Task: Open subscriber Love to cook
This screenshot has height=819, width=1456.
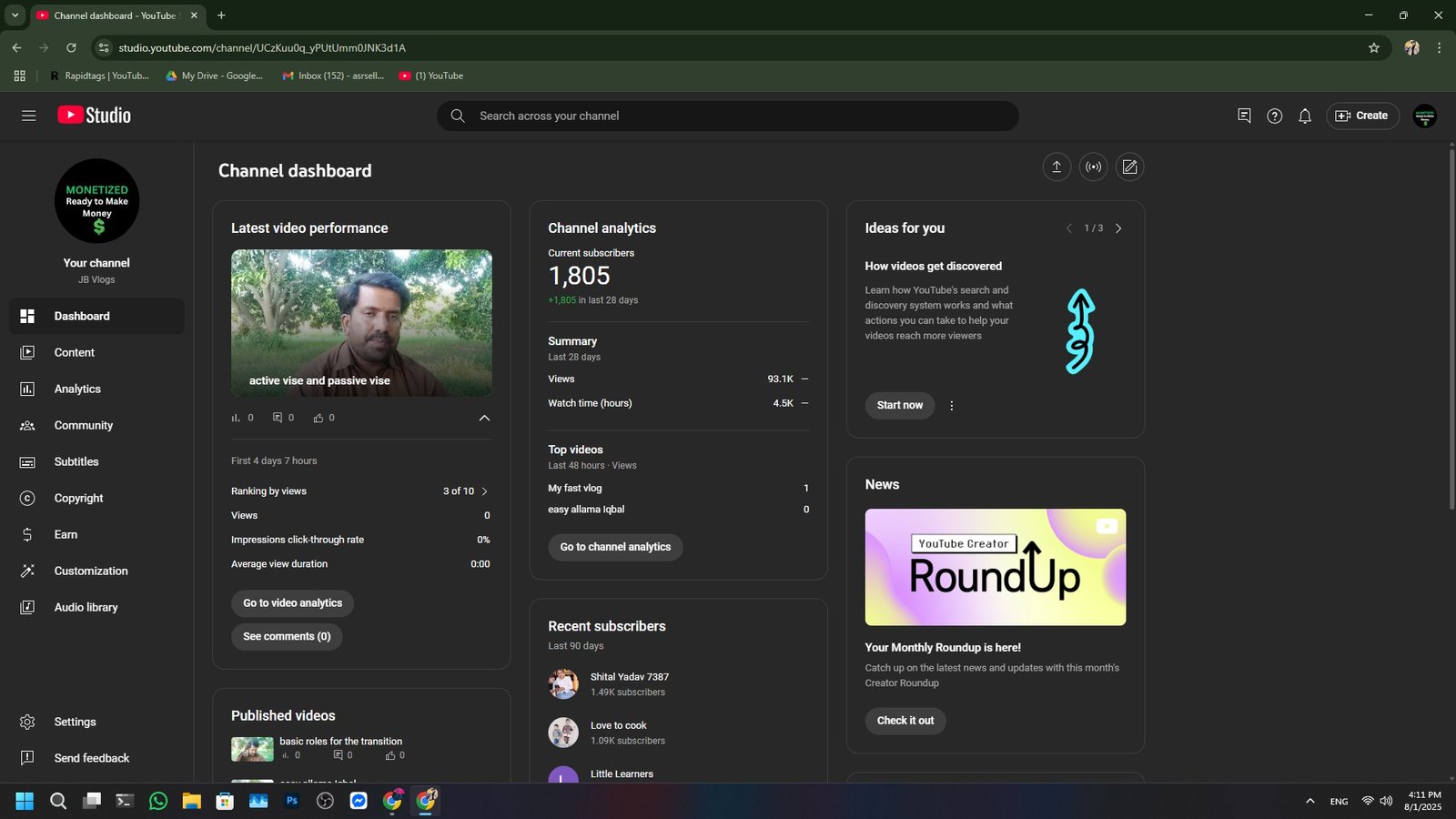Action: (619, 725)
